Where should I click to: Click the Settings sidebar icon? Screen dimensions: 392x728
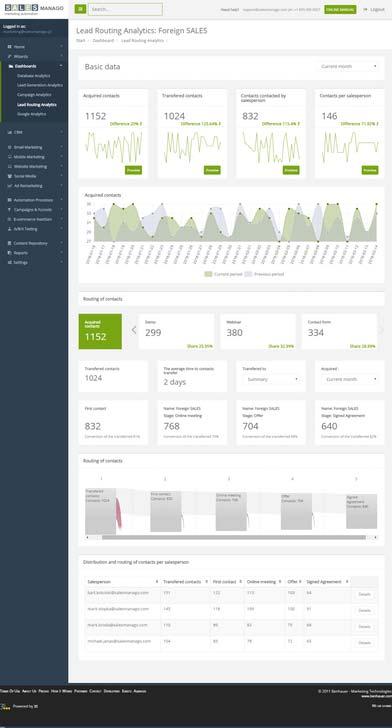coord(10,262)
